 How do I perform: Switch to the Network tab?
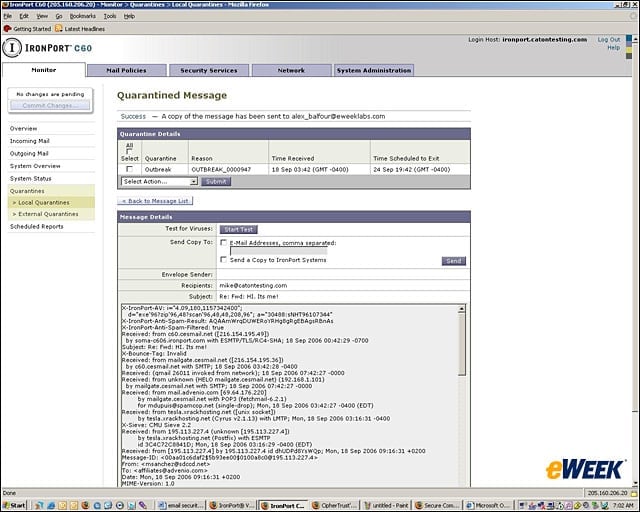(291, 70)
